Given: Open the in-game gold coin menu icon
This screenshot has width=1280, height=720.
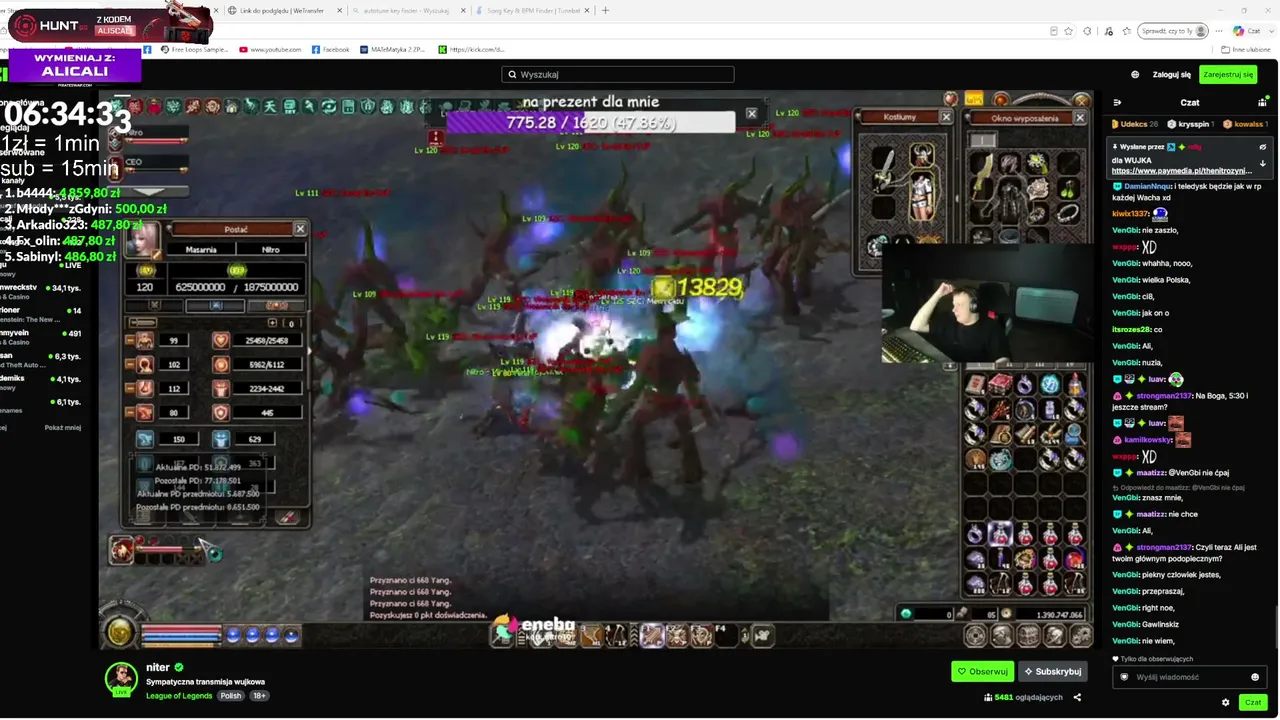Looking at the screenshot, I should coord(120,631).
